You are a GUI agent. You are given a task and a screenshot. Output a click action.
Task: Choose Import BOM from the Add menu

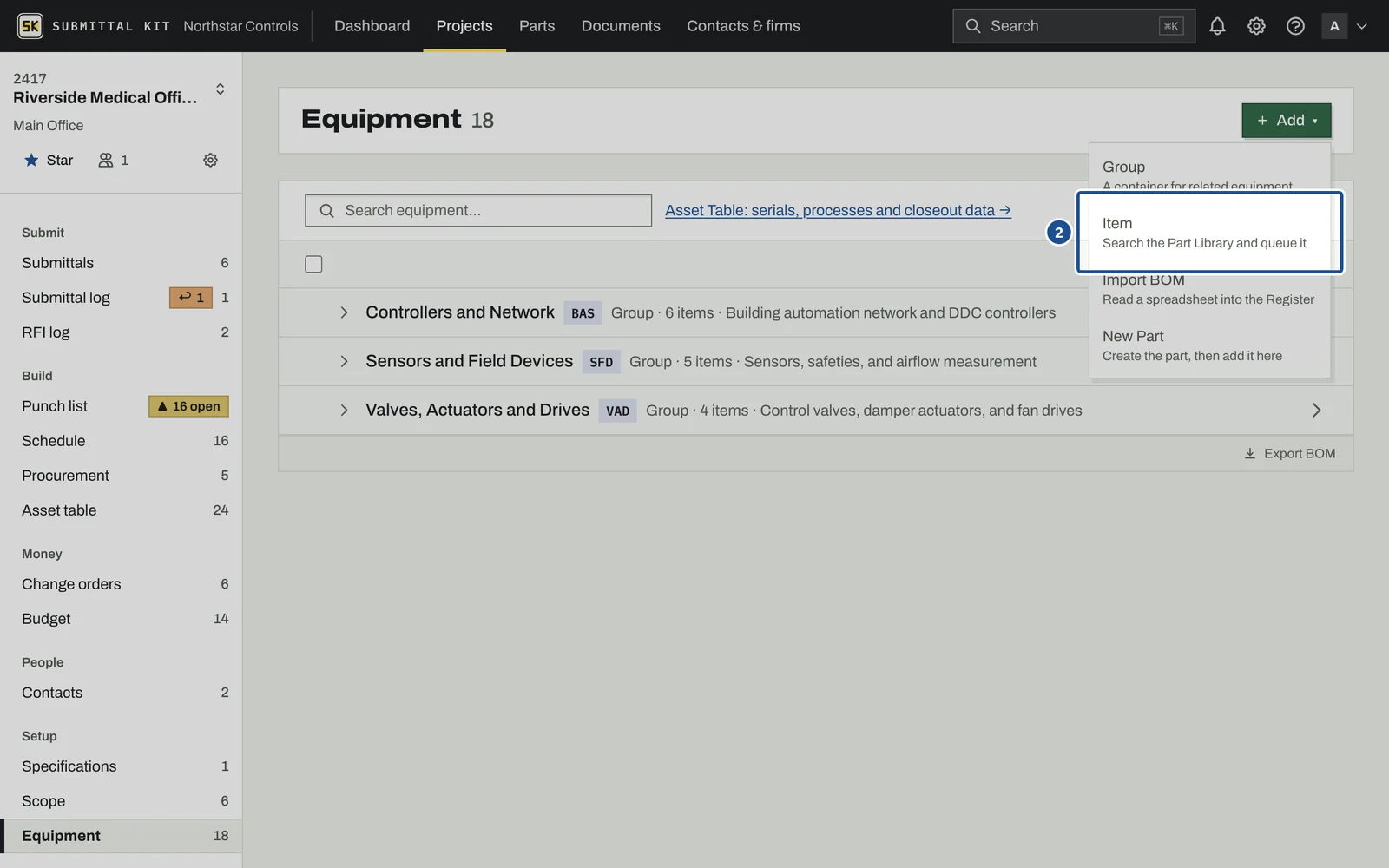click(1210, 291)
